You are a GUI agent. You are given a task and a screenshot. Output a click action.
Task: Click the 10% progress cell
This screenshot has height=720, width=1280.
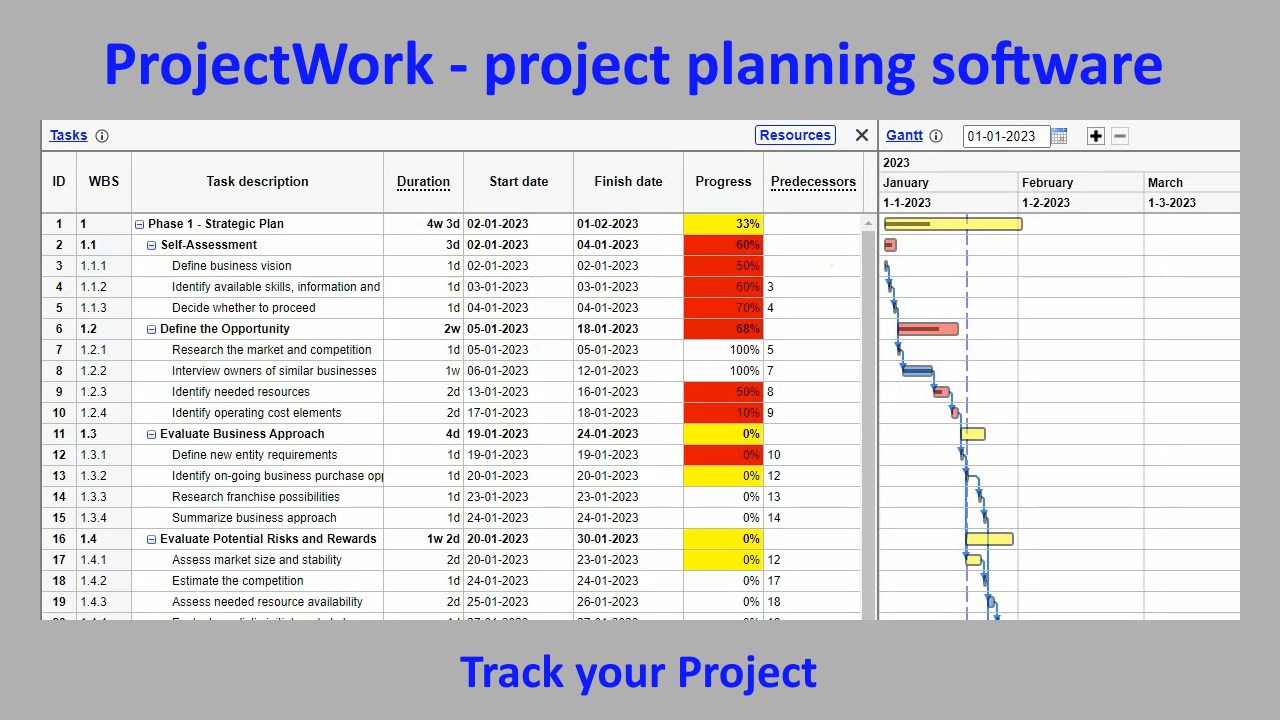(723, 413)
